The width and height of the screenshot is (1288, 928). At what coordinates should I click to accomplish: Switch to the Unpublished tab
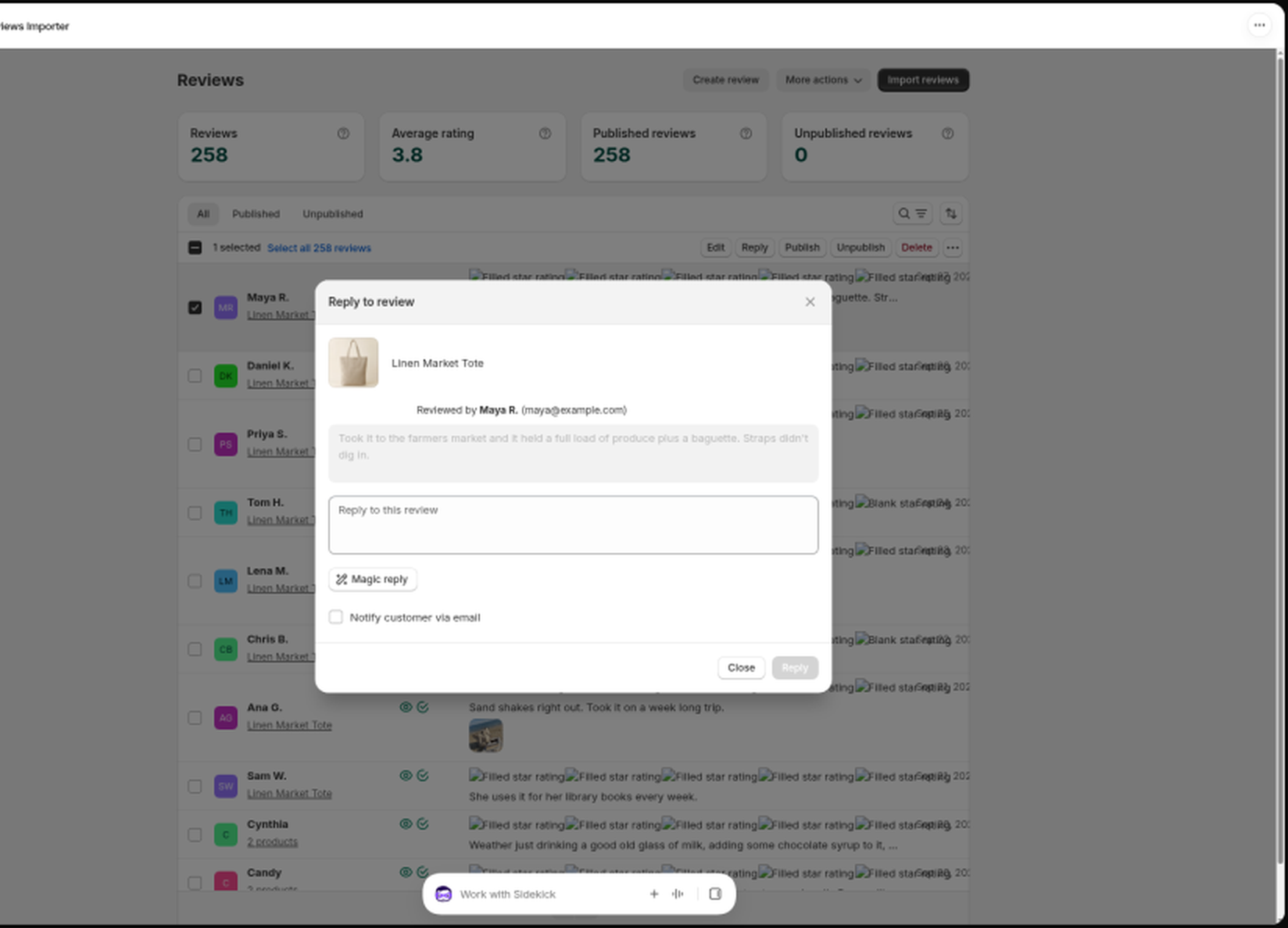(333, 214)
